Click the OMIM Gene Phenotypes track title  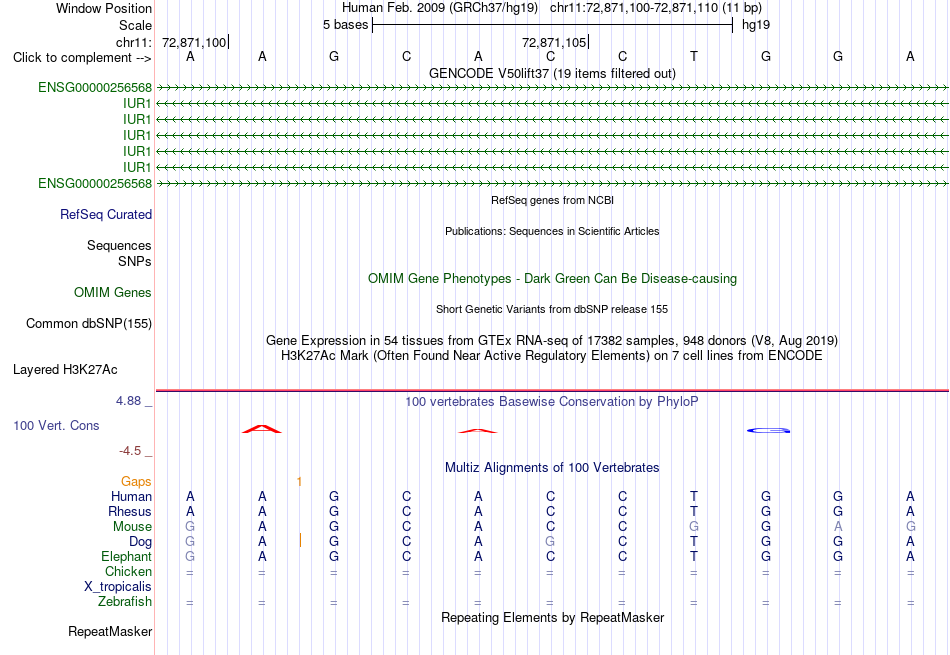[x=552, y=279]
